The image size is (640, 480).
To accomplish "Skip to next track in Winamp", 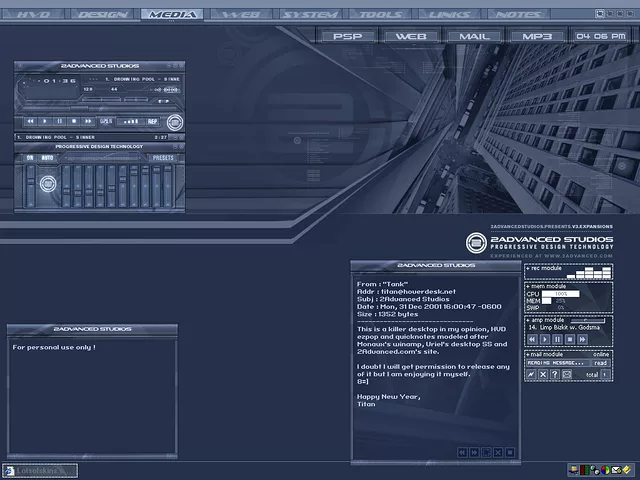I will click(x=88, y=121).
